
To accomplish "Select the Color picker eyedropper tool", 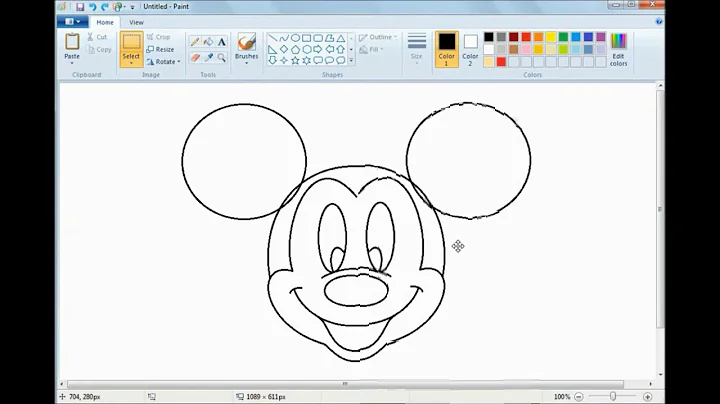I will pos(208,57).
